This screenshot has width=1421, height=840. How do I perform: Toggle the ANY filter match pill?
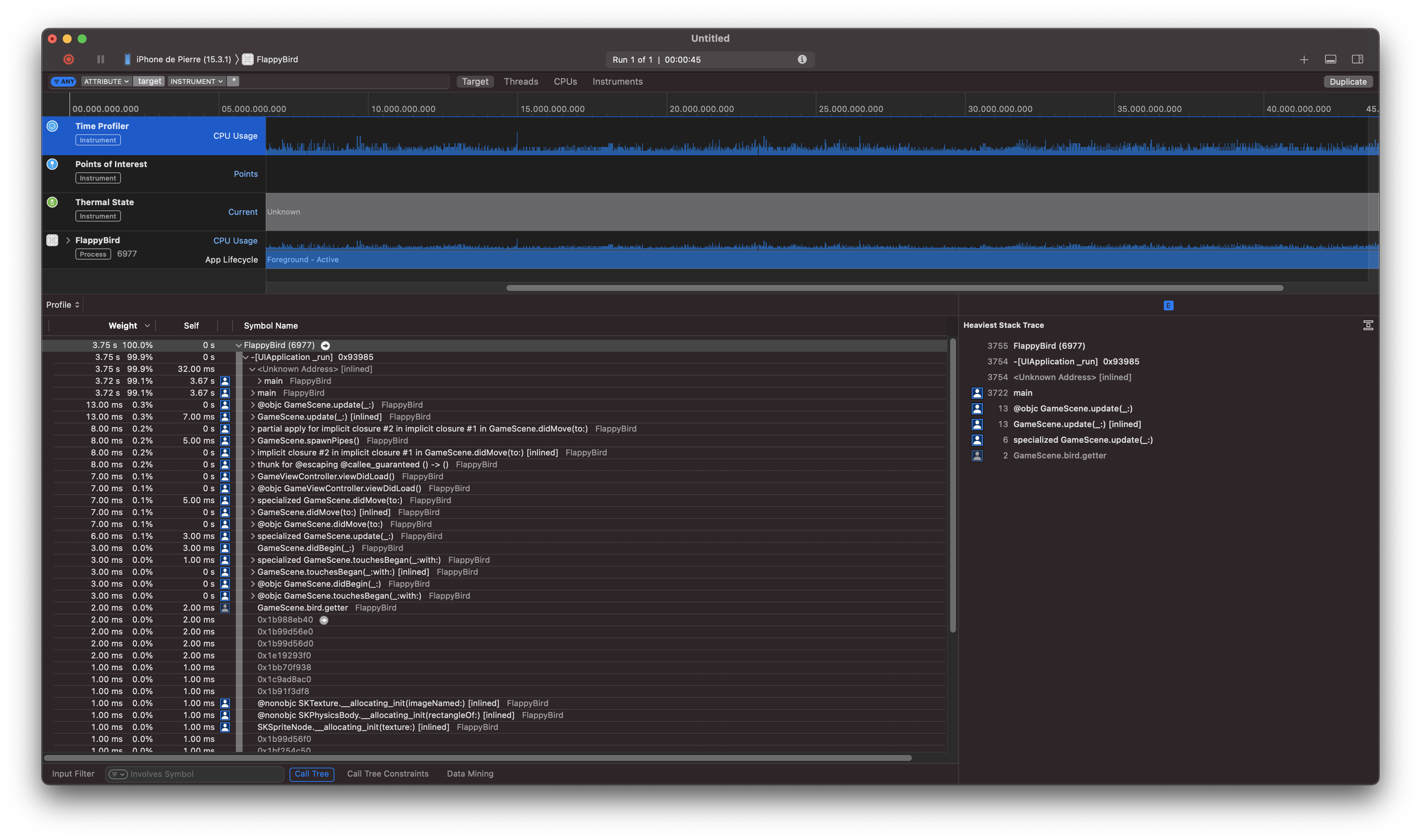pos(63,82)
